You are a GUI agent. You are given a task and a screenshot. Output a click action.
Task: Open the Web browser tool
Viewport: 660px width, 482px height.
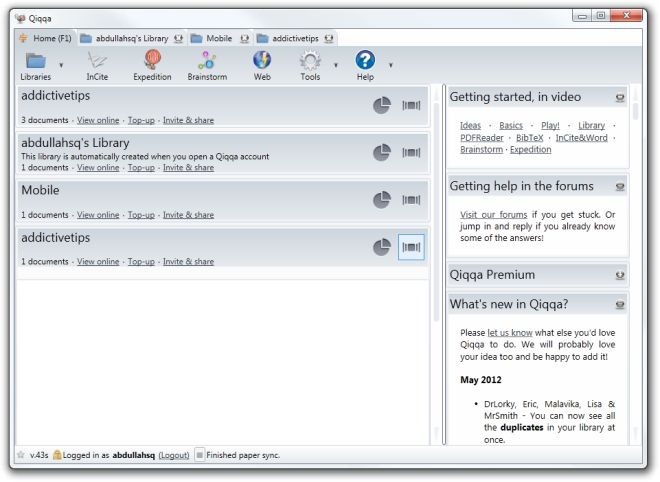[262, 66]
